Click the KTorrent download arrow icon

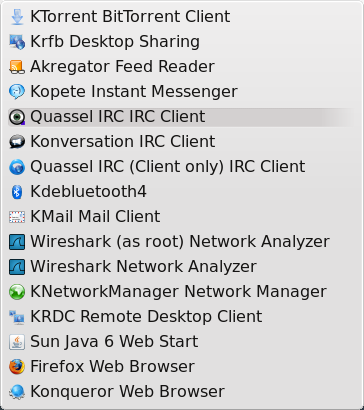[x=17, y=17]
